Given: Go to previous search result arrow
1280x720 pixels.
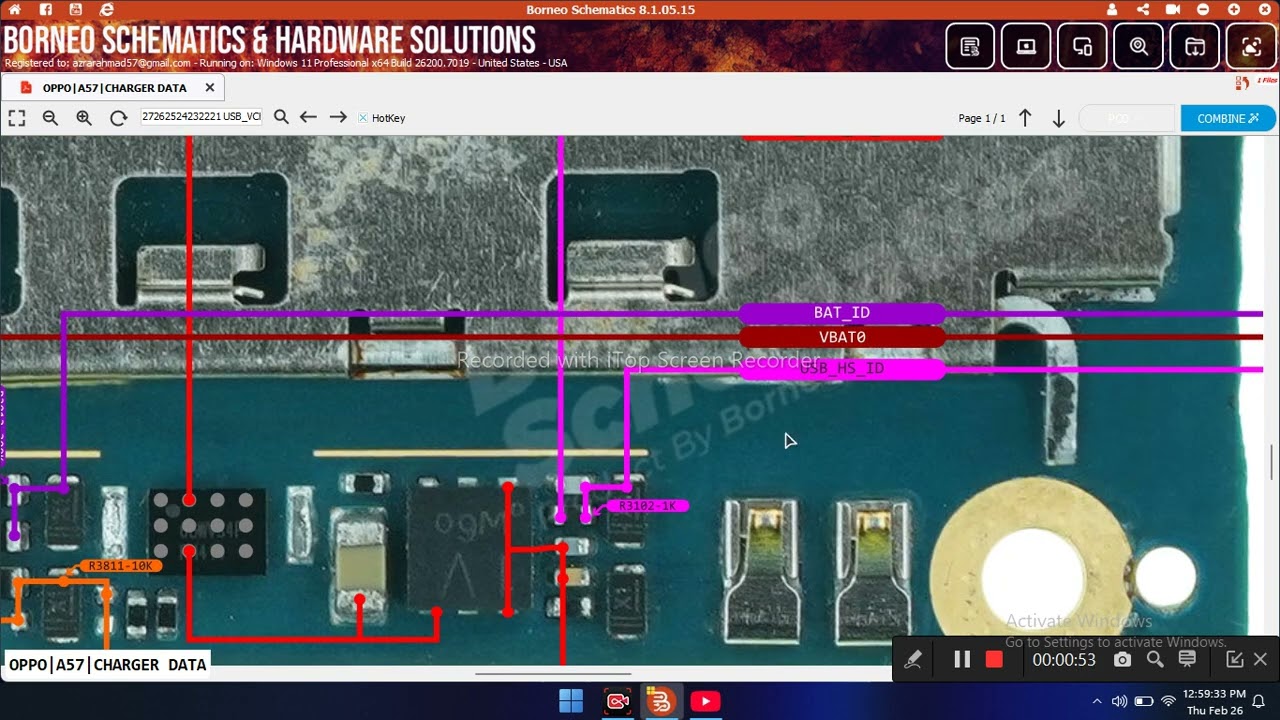Looking at the screenshot, I should (x=308, y=117).
